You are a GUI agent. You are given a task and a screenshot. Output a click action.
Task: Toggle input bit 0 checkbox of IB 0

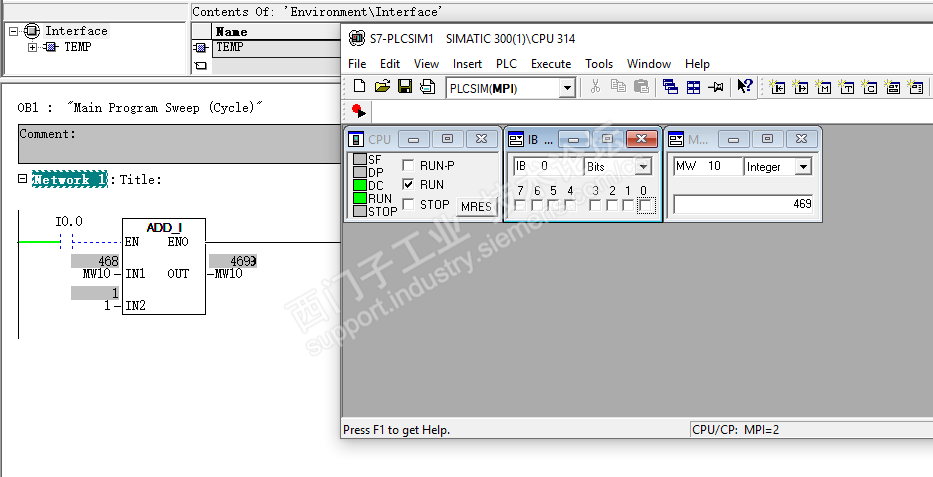click(x=646, y=206)
